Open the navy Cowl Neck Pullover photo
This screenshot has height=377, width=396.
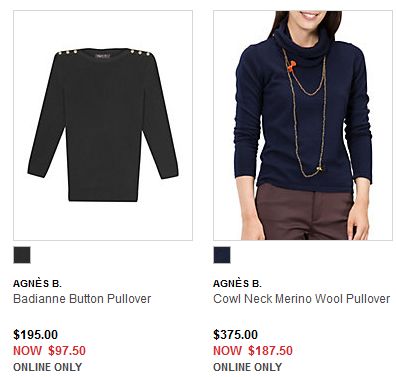coord(303,125)
